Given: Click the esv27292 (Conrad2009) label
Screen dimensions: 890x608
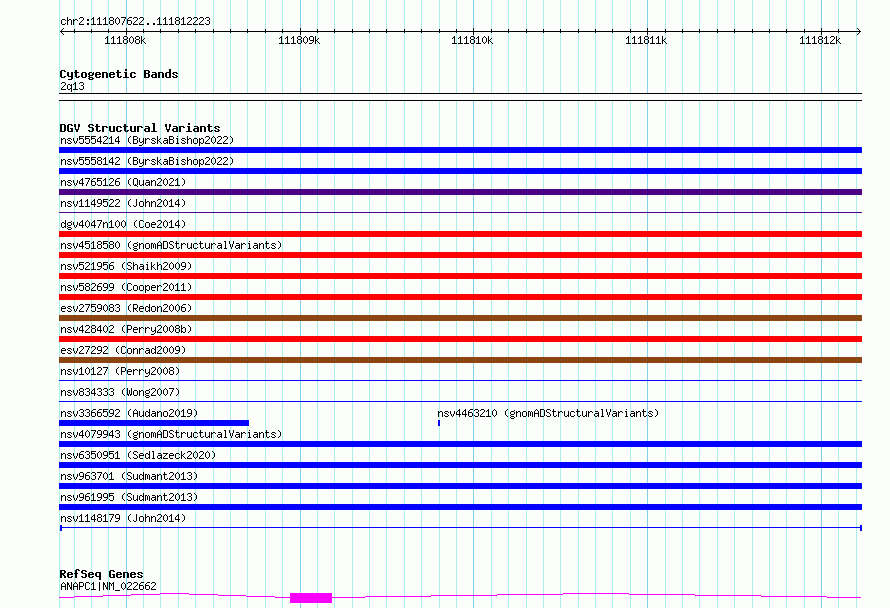Looking at the screenshot, I should pyautogui.click(x=123, y=350).
